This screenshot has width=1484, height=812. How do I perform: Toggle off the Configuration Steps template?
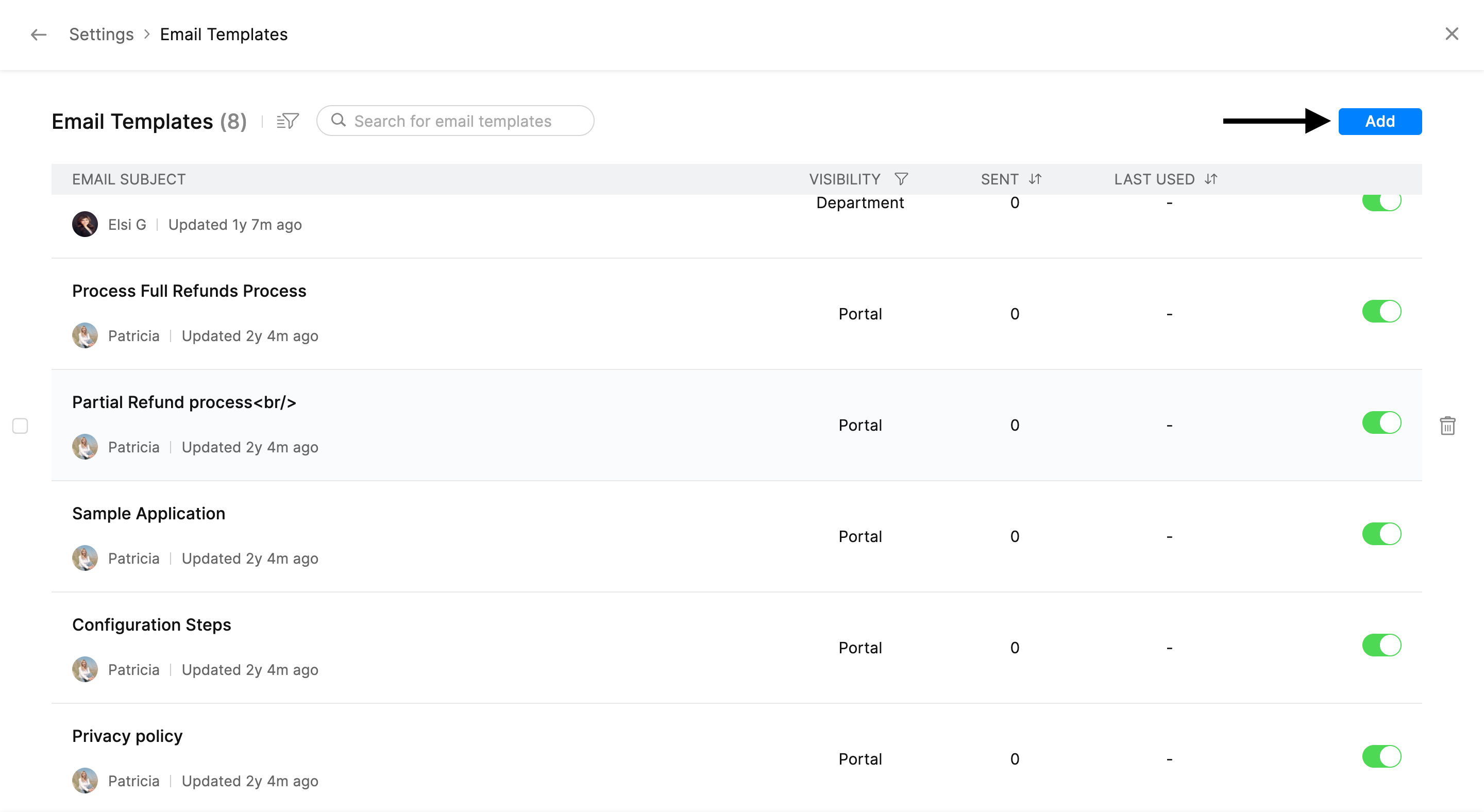(x=1381, y=645)
